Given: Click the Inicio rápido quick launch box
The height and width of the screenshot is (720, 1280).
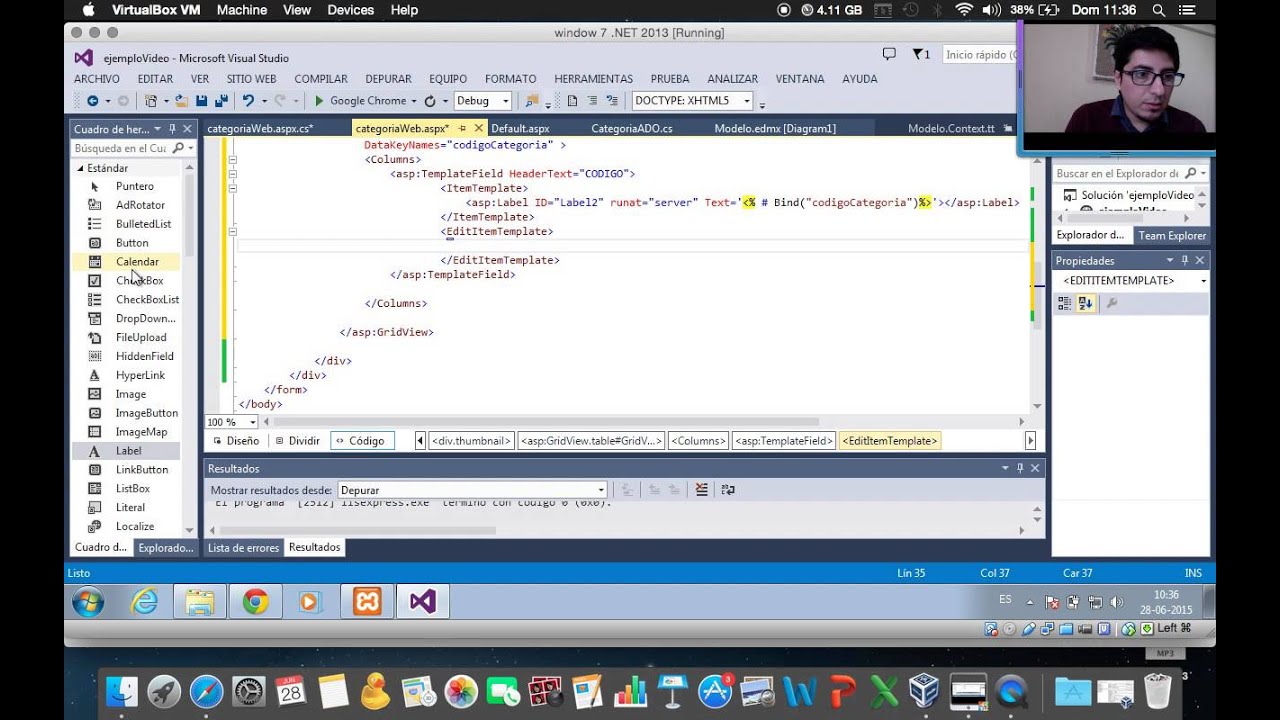Looking at the screenshot, I should [980, 55].
